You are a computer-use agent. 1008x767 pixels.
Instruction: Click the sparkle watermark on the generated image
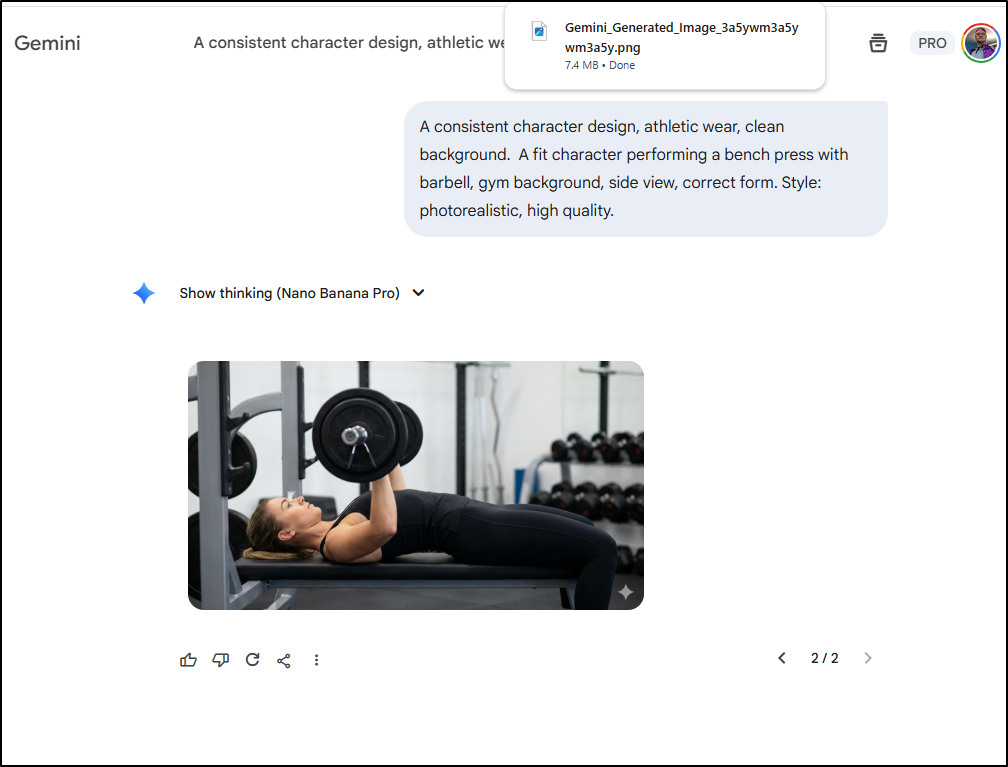click(x=626, y=592)
